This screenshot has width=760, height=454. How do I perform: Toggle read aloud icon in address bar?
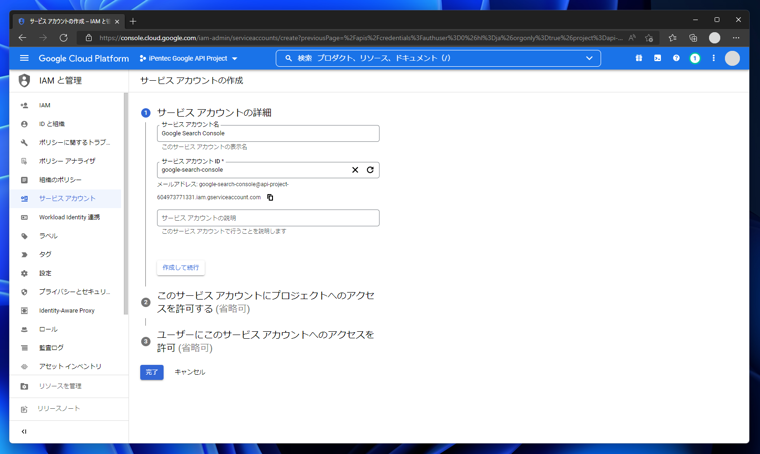(x=632, y=38)
